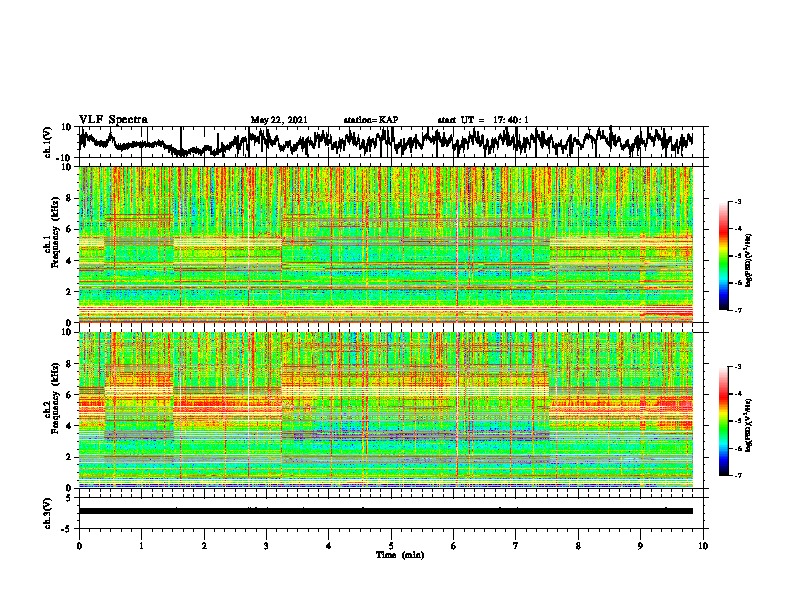792x612 pixels.
Task: Click the "3" tick on the time axis
Action: coord(266,546)
